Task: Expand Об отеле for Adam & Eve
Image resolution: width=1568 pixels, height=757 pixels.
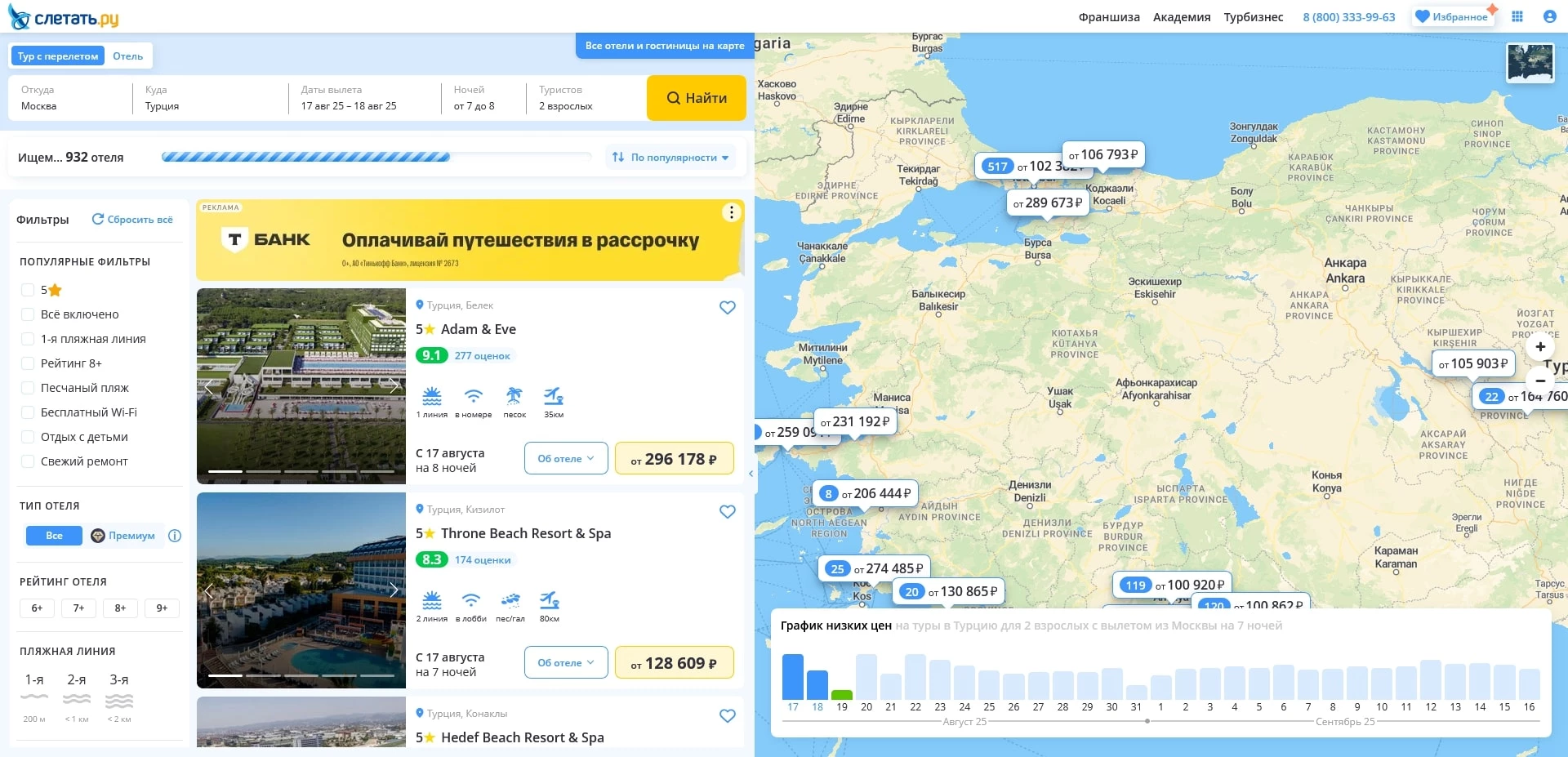Action: click(565, 458)
